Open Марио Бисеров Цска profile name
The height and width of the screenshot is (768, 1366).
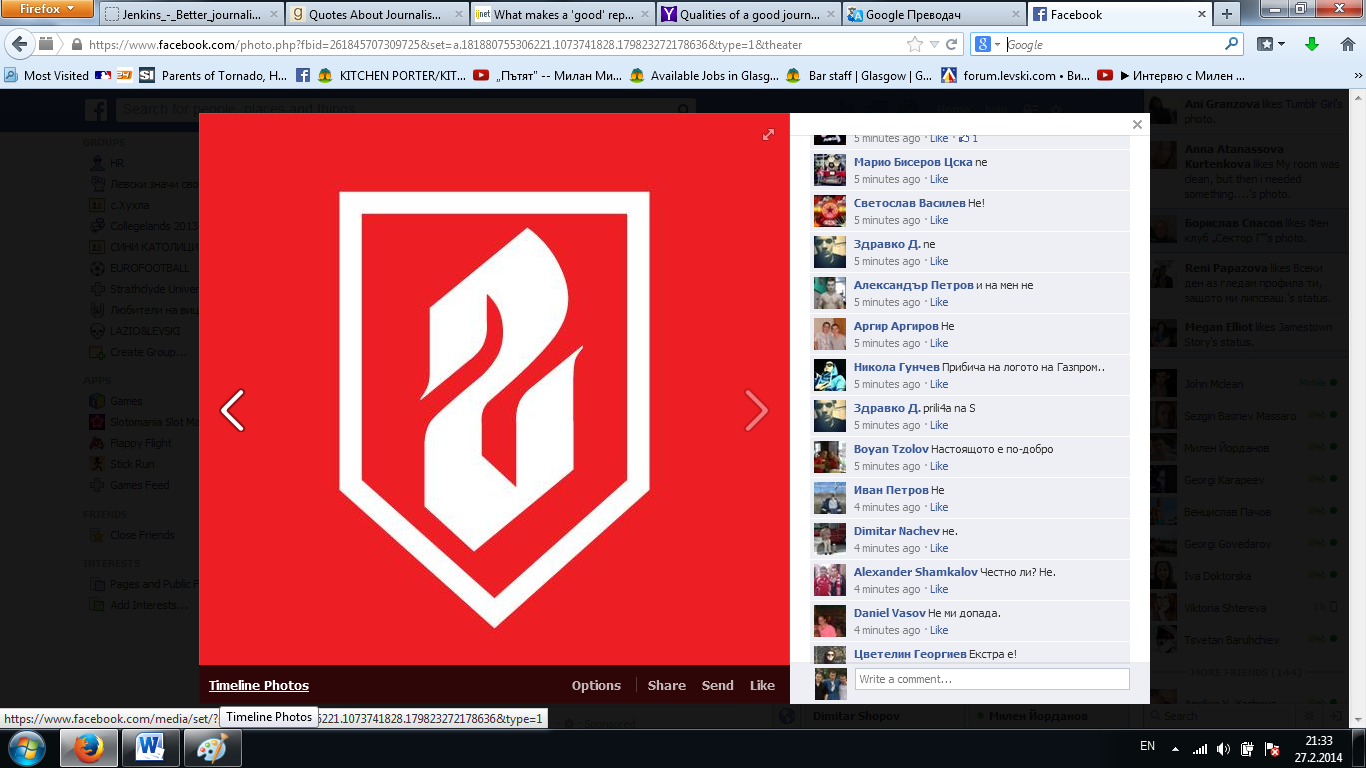[x=913, y=162]
